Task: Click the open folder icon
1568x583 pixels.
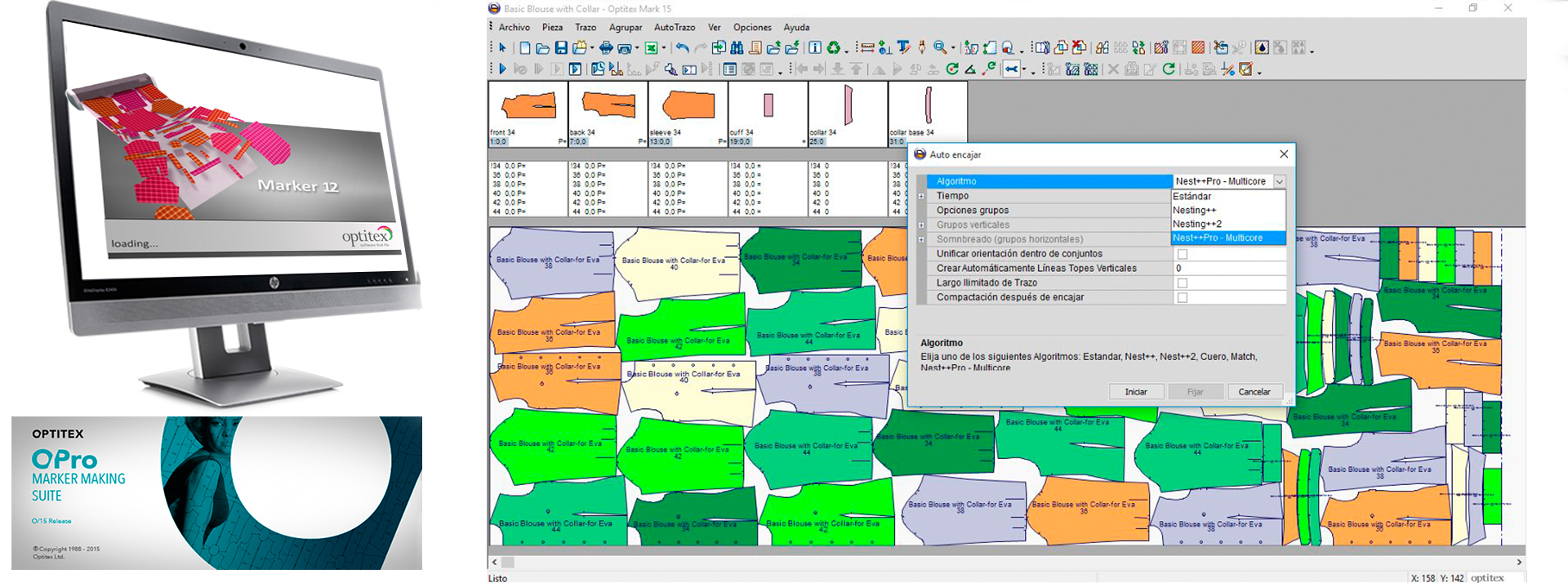Action: (542, 48)
